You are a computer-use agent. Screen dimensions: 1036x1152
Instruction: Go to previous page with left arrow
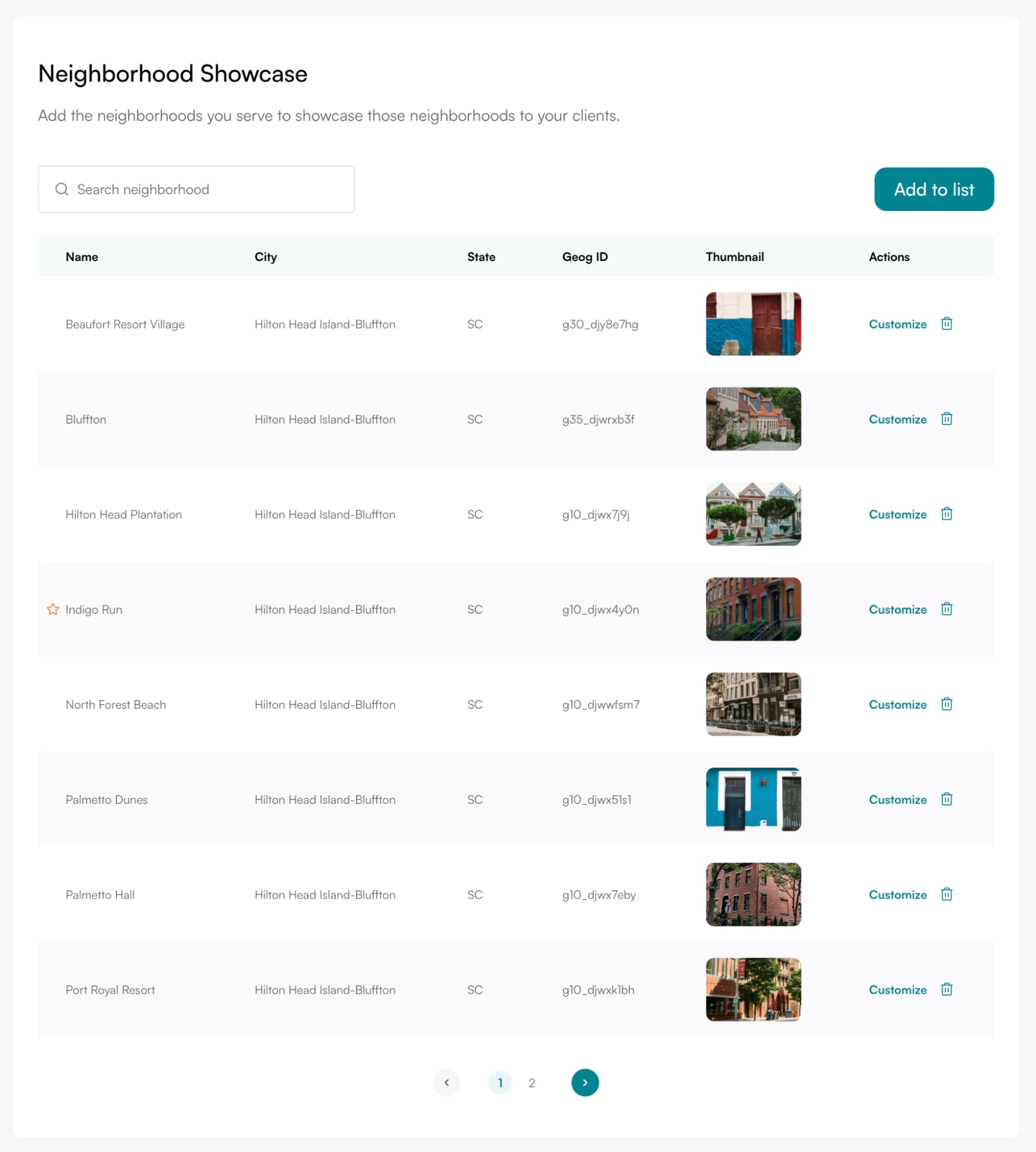pyautogui.click(x=447, y=1082)
